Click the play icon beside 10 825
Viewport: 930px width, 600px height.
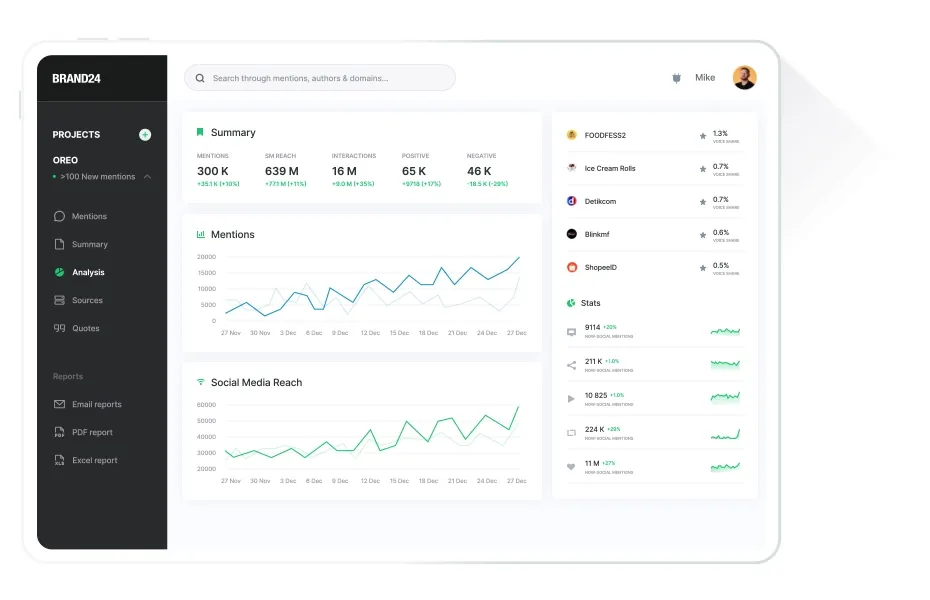click(571, 399)
